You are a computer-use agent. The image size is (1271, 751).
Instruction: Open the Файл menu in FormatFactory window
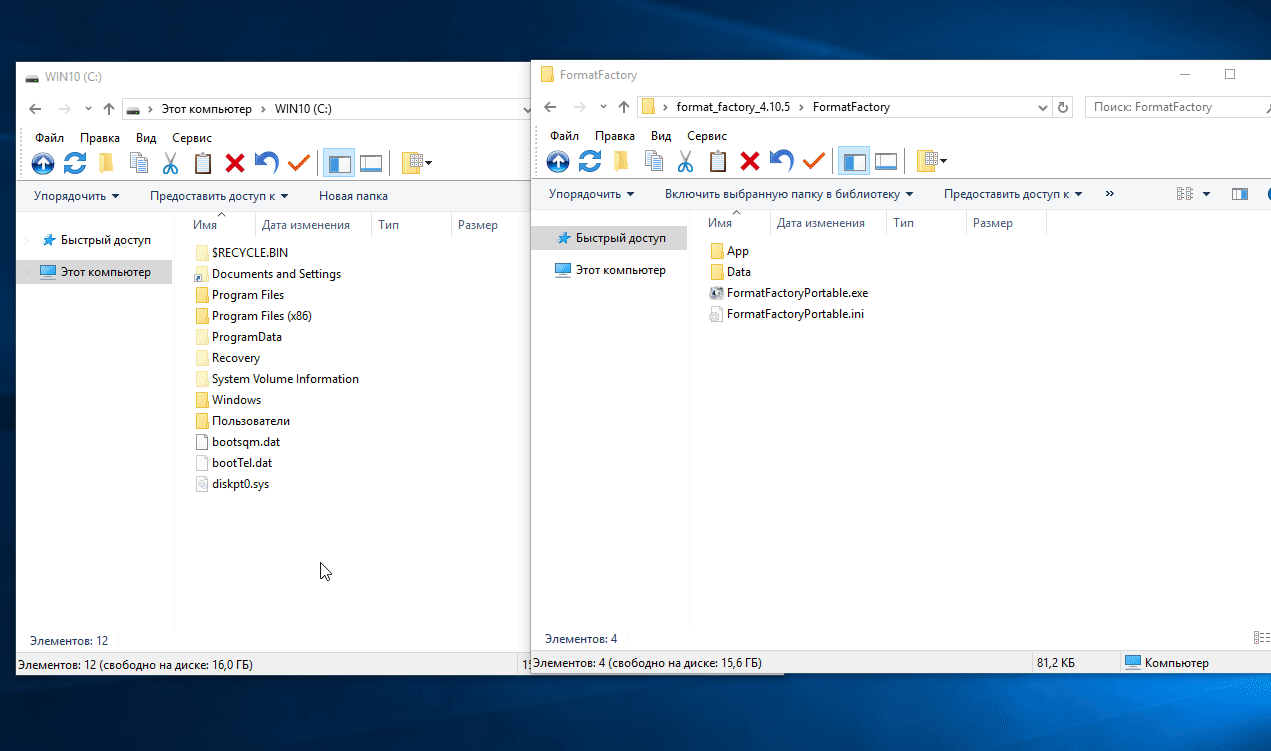[x=564, y=136]
